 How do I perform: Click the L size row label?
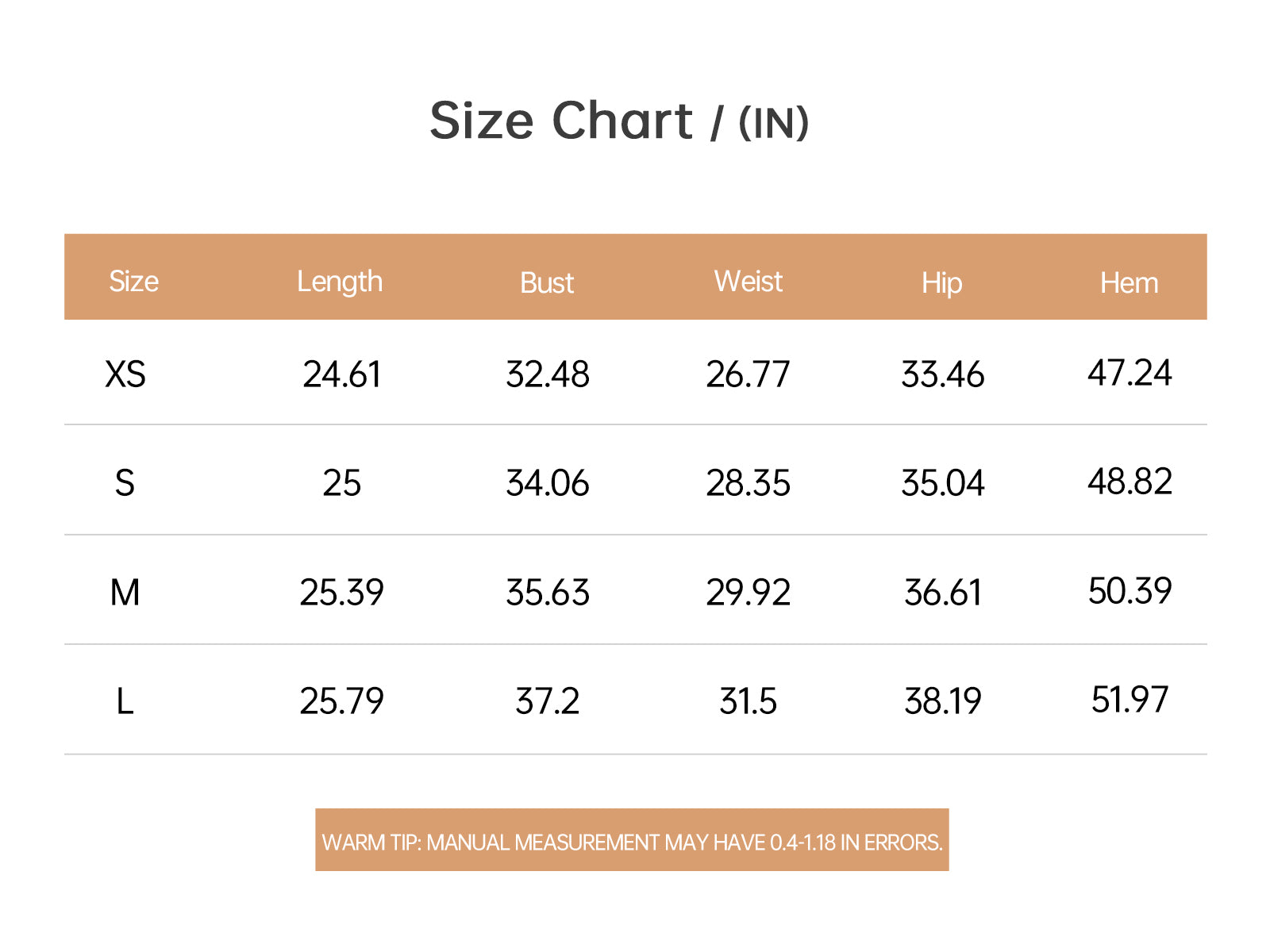pos(125,701)
